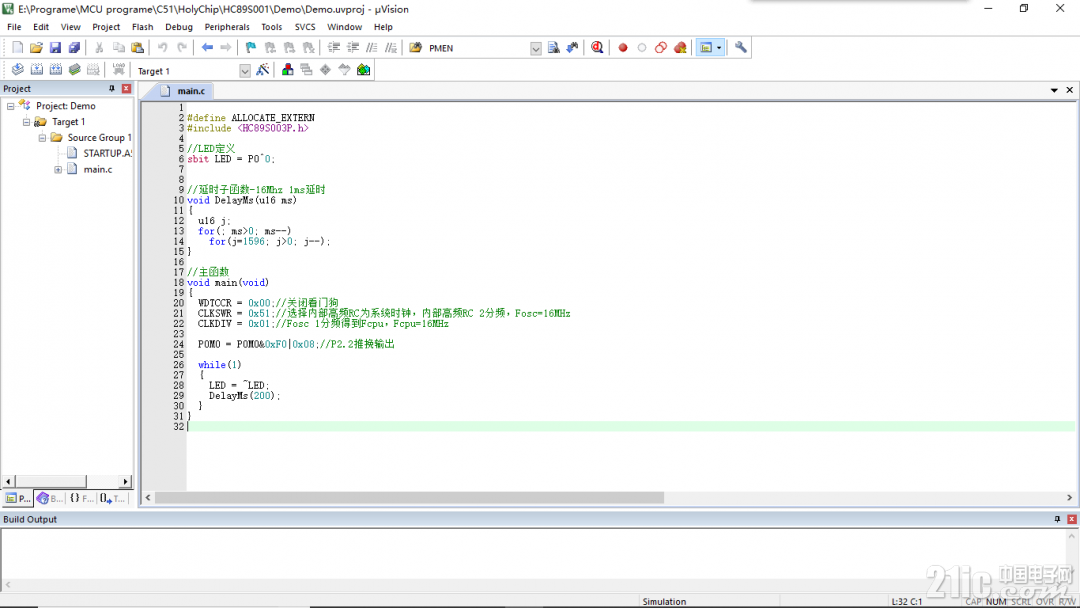Copy selection to clipboard

click(x=118, y=48)
